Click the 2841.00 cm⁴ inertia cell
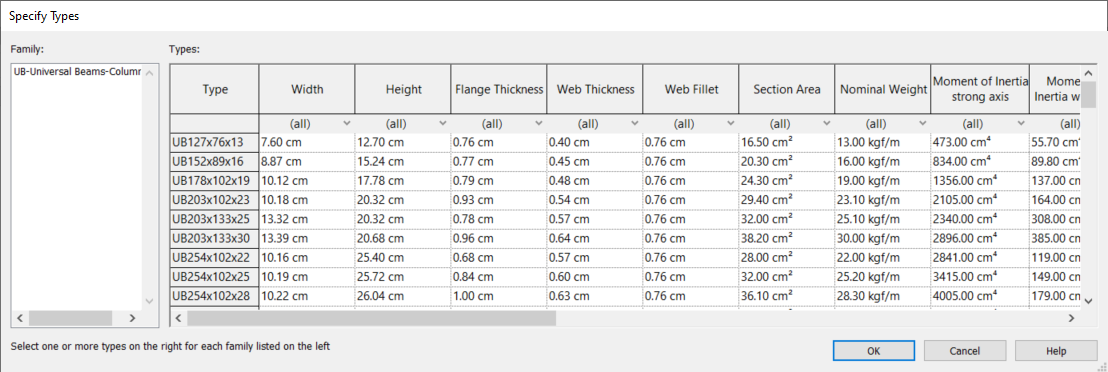The image size is (1108, 372). coord(979,257)
